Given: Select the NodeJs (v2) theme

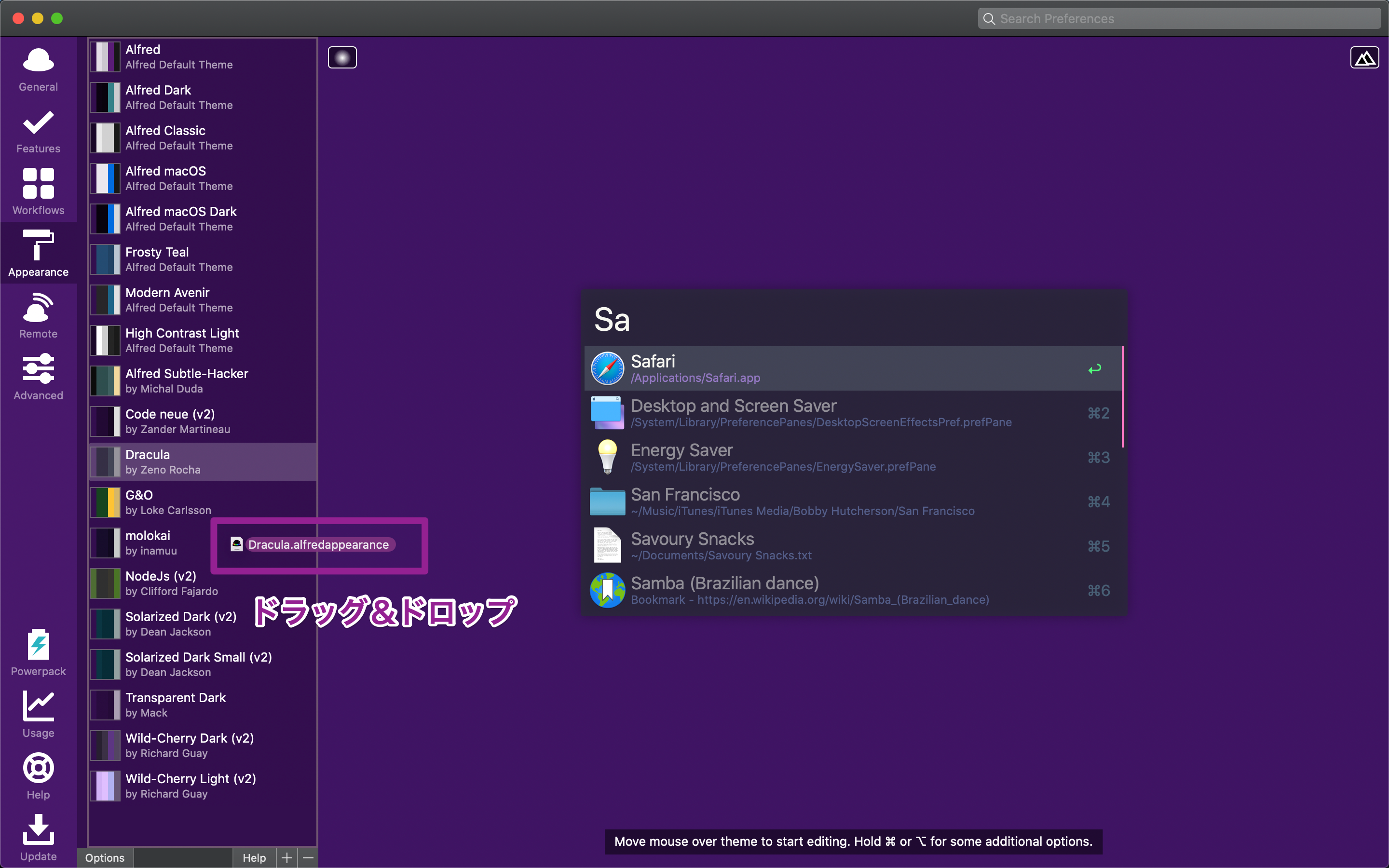Looking at the screenshot, I should coord(203,583).
